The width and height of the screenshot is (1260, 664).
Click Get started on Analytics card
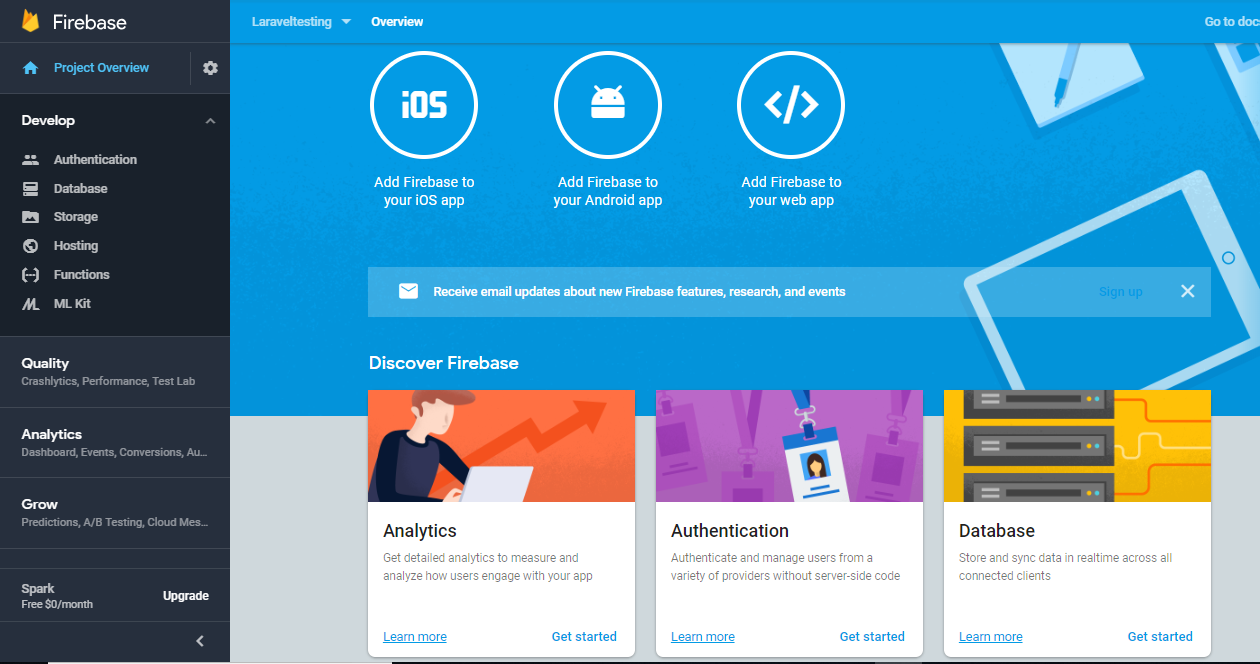tap(584, 637)
